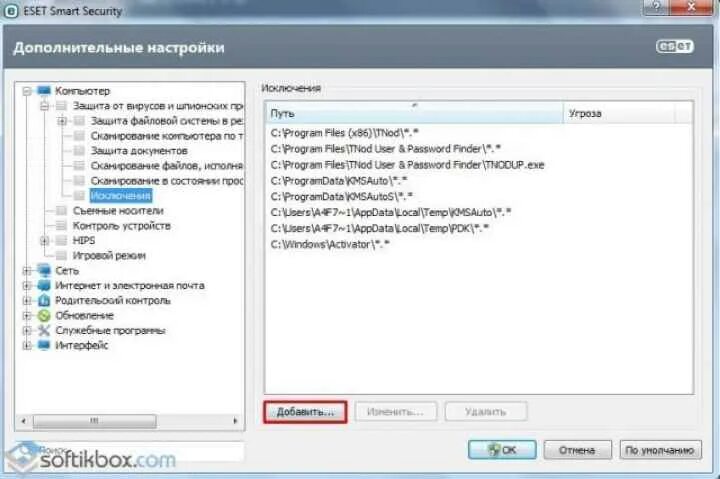Click the Компьютер monitor icon in tree
The width and height of the screenshot is (720, 479).
(x=44, y=90)
